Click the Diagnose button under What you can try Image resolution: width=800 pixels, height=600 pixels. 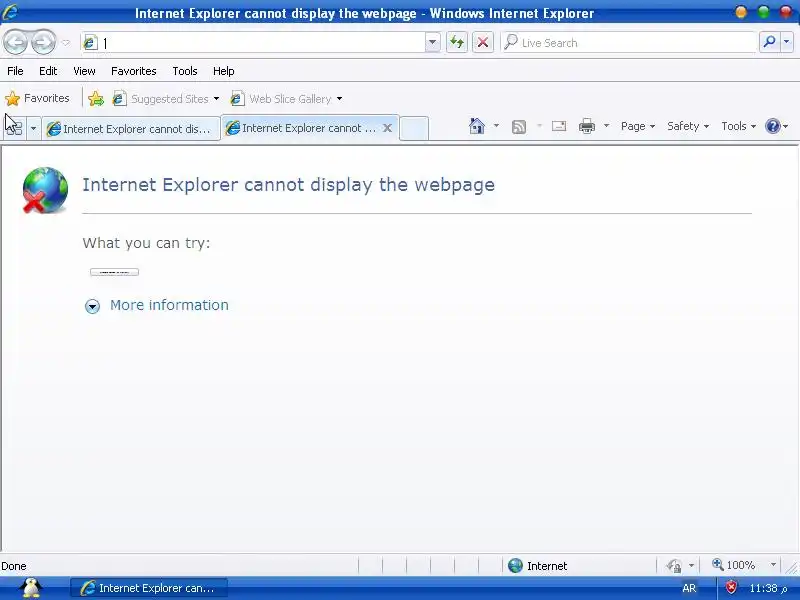[114, 272]
